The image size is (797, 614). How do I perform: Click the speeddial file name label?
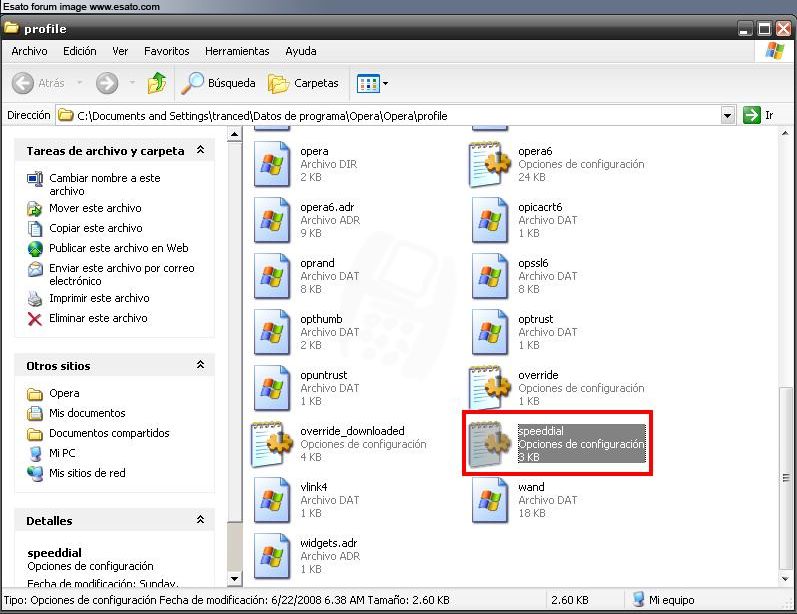click(541, 431)
